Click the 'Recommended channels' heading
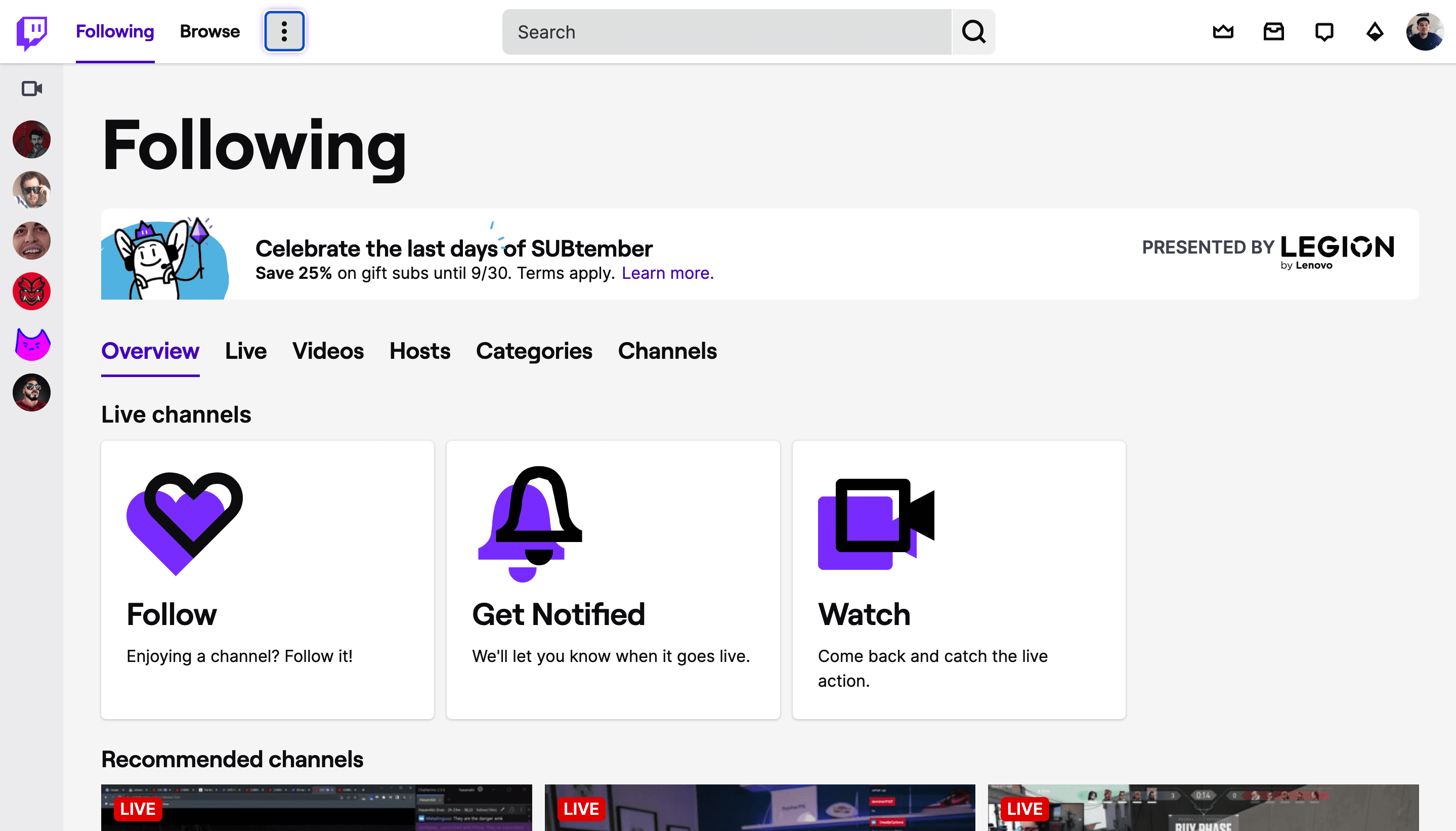The height and width of the screenshot is (831, 1456). click(x=232, y=760)
